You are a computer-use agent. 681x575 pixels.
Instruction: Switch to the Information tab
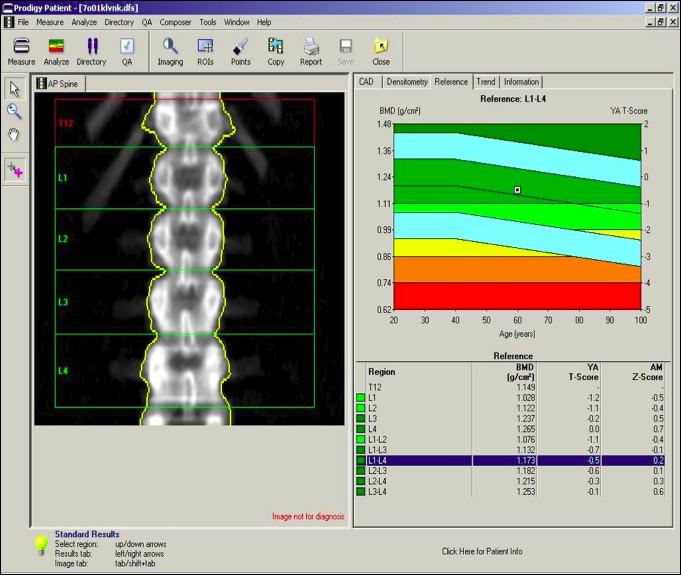coord(521,82)
